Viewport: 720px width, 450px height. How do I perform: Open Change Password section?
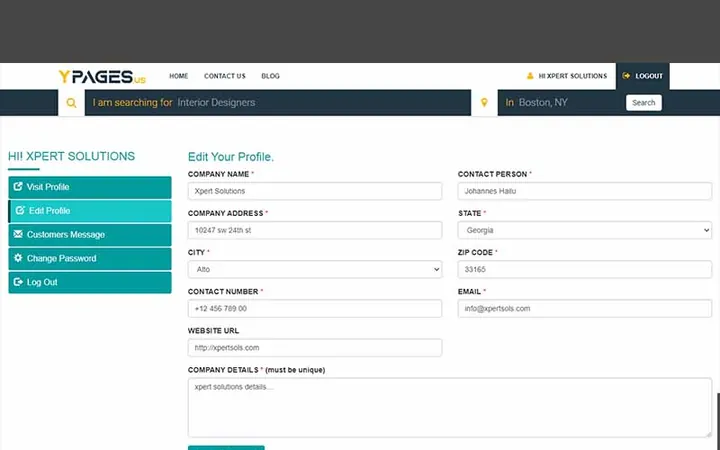(90, 259)
